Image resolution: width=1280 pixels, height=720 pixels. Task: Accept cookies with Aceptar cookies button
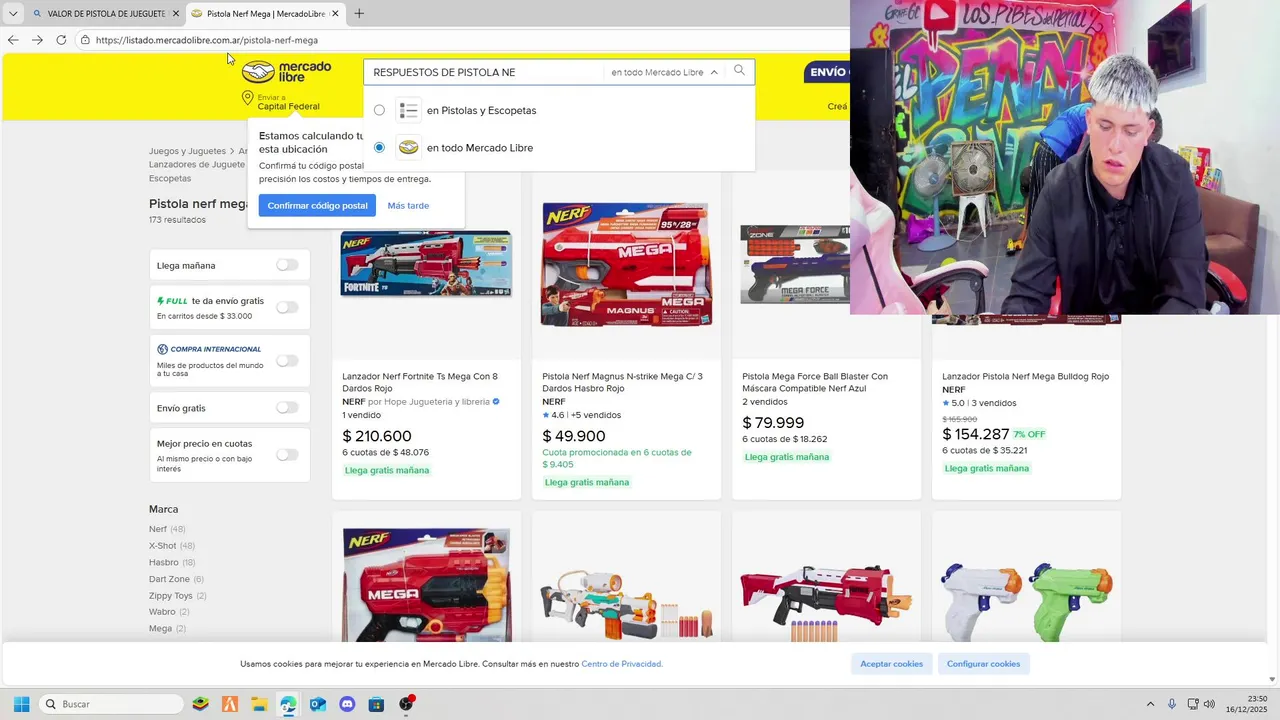coord(892,664)
